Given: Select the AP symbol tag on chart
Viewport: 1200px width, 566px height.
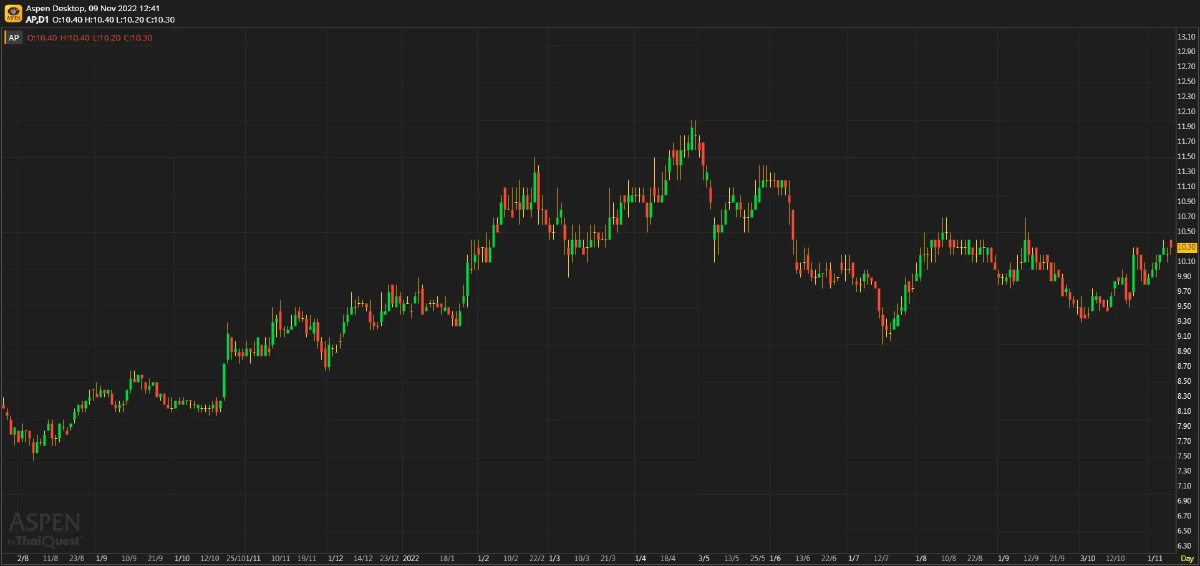Looking at the screenshot, I should 14,38.
